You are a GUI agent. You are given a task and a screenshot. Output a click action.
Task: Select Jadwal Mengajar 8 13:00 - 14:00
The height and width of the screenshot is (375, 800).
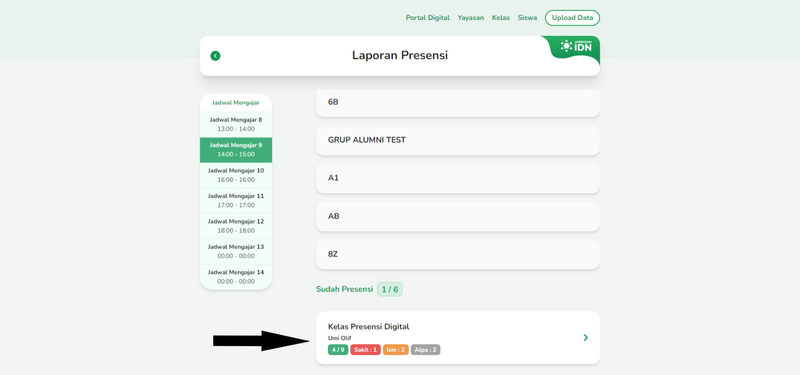[236, 124]
